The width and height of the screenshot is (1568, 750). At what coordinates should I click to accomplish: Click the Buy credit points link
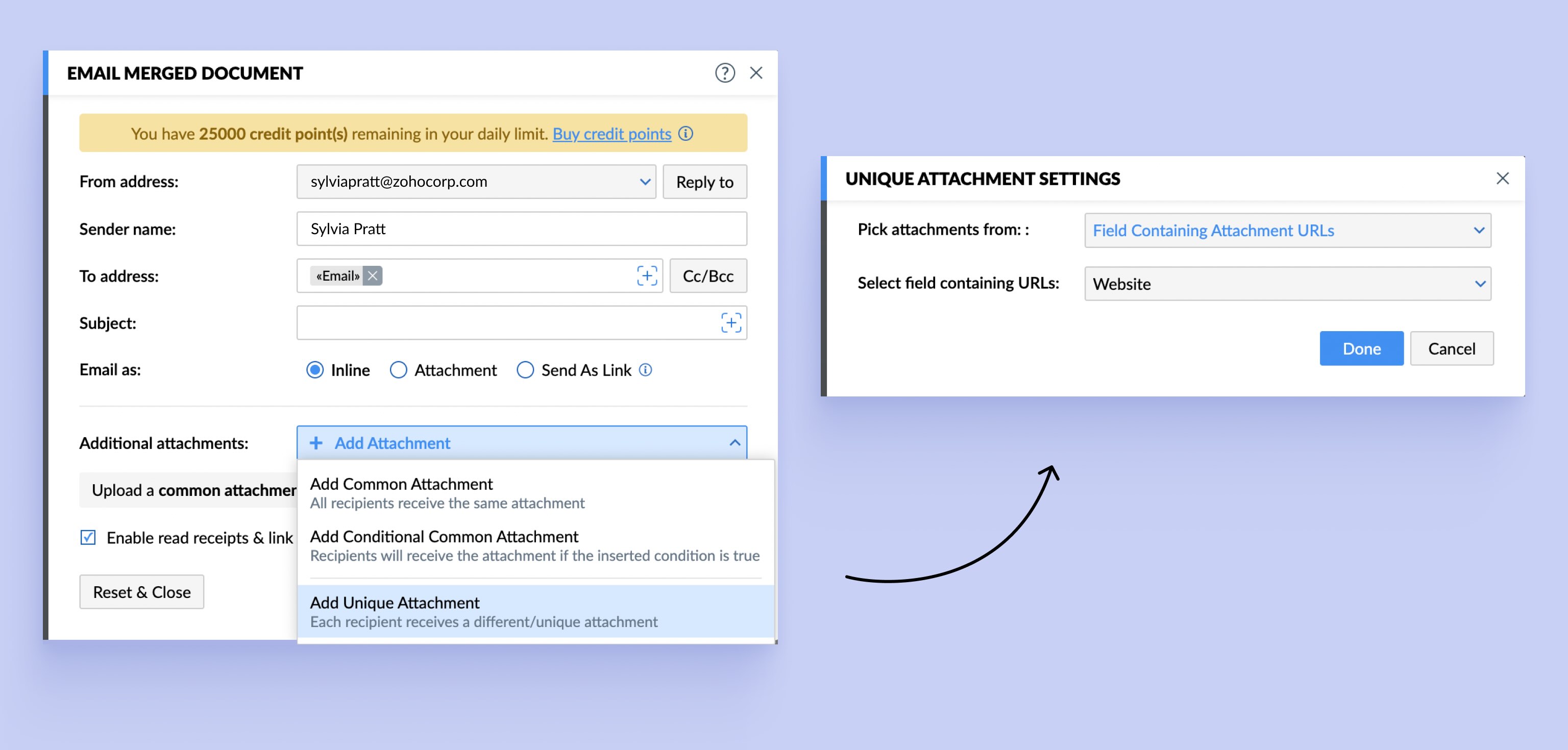click(611, 134)
